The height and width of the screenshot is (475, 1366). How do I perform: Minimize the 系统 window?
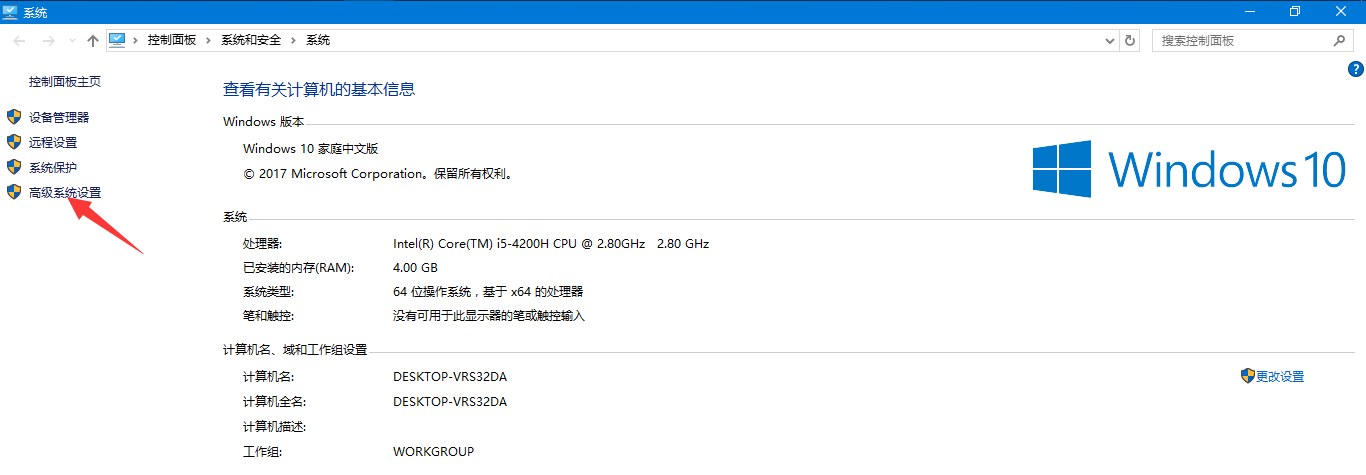[1249, 11]
